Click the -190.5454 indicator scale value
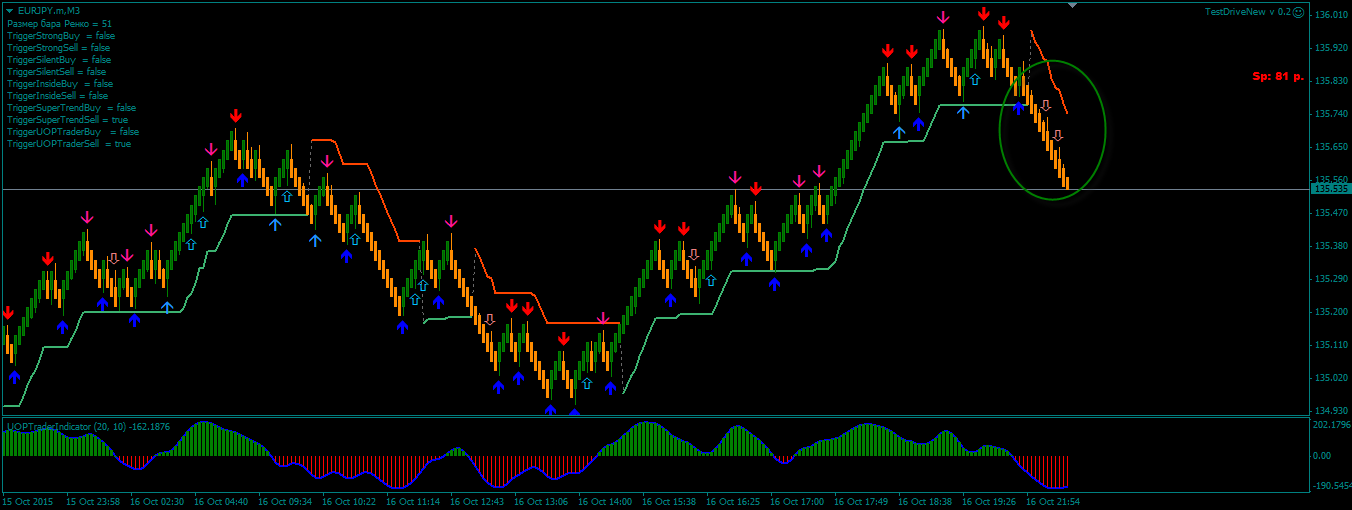 [x=1332, y=485]
